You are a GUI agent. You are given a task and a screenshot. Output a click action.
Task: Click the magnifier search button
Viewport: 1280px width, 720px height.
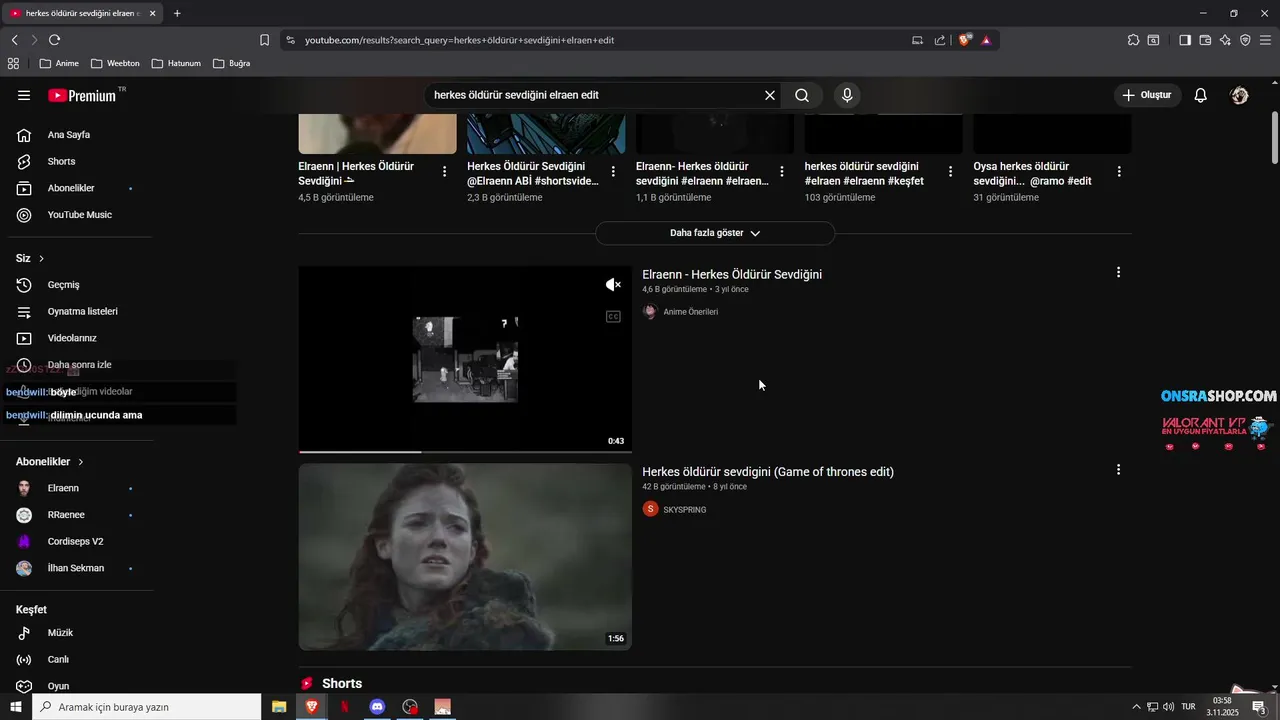tap(802, 95)
